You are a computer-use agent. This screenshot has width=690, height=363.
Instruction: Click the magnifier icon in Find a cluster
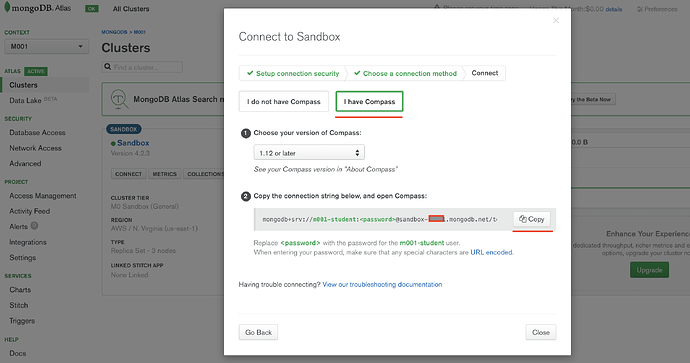coord(107,67)
